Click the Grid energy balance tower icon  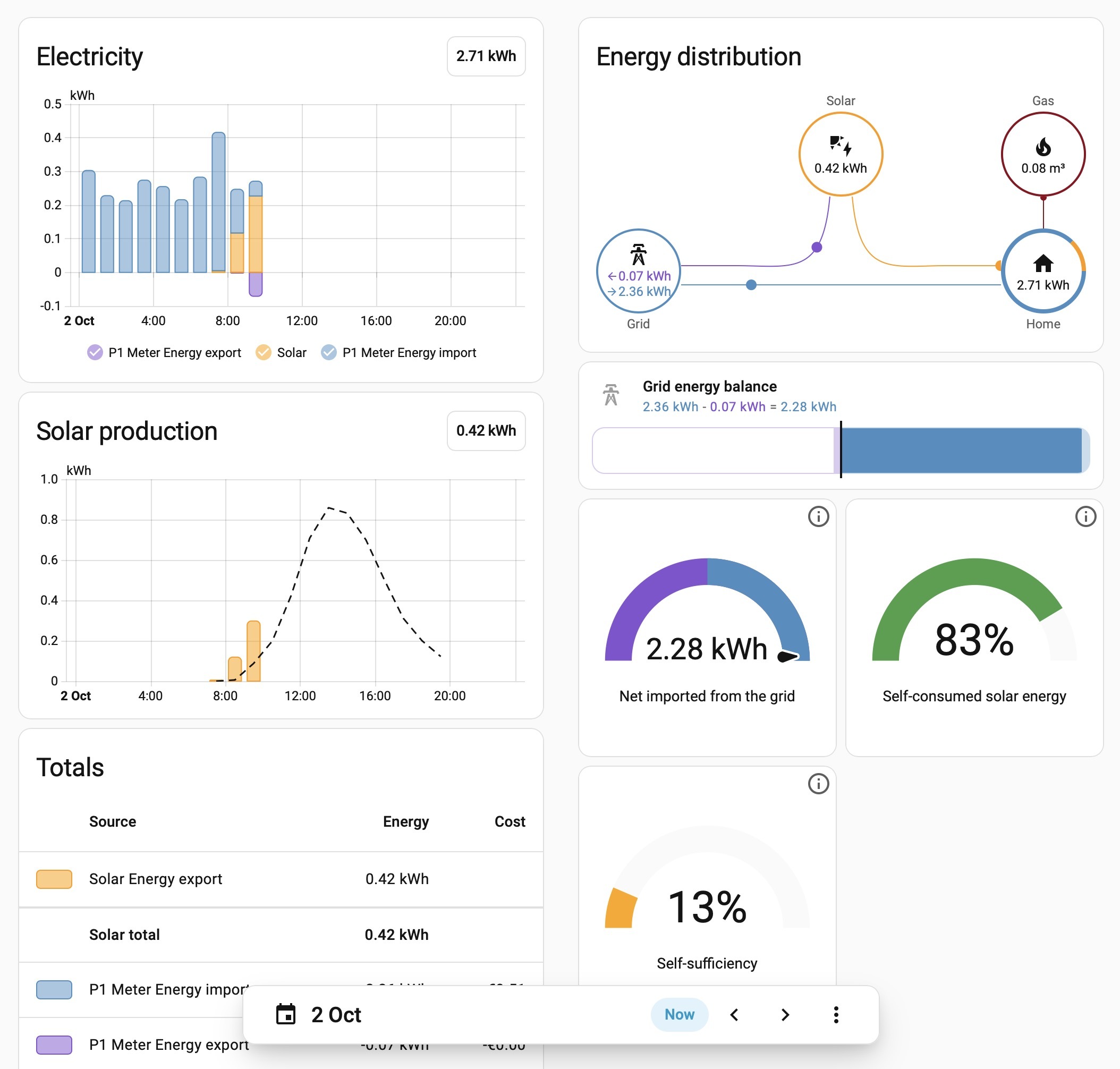tap(610, 394)
